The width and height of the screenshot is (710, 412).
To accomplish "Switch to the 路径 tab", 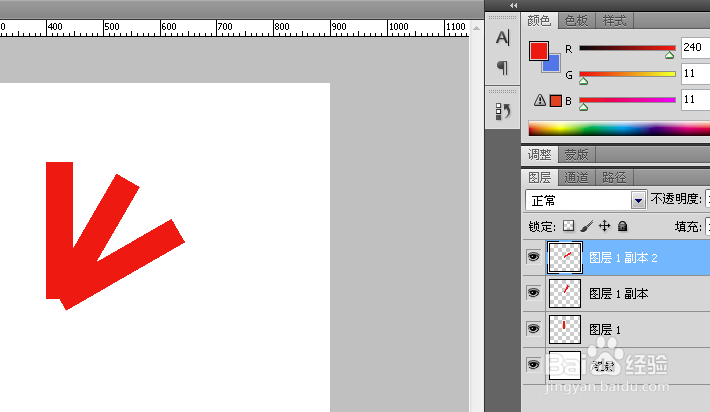I will tap(614, 177).
